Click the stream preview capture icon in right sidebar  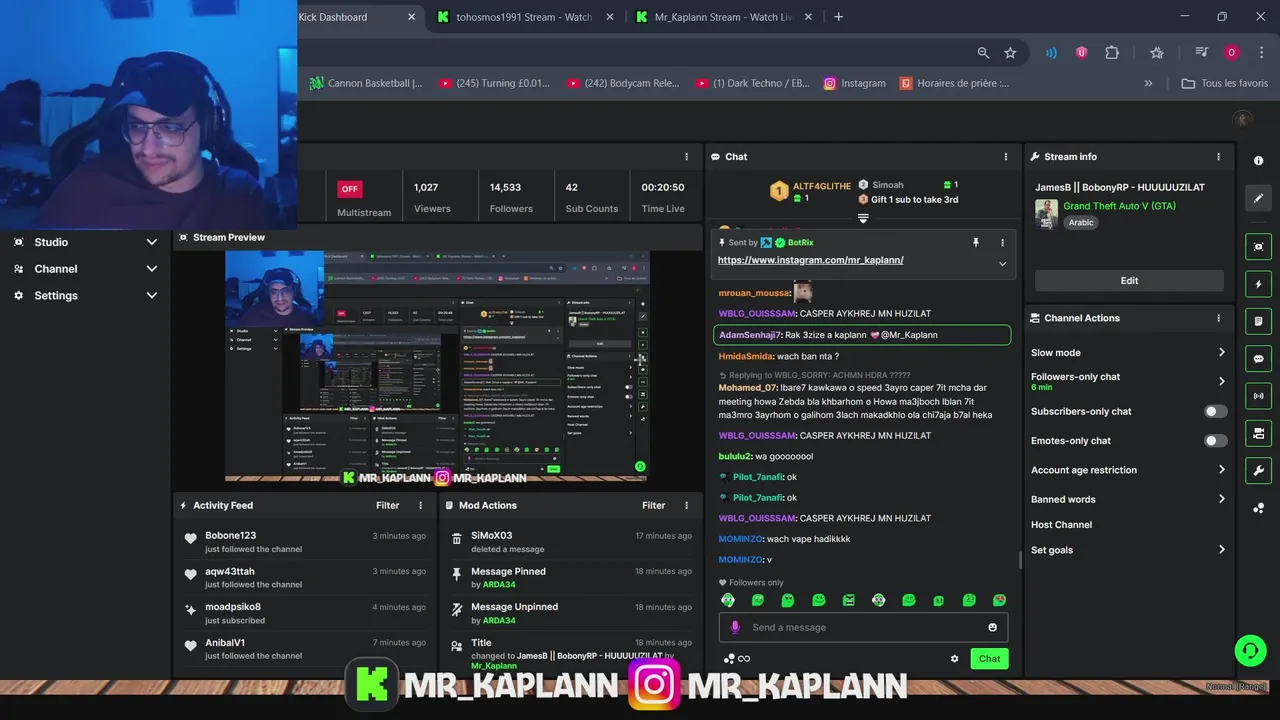coord(1258,246)
